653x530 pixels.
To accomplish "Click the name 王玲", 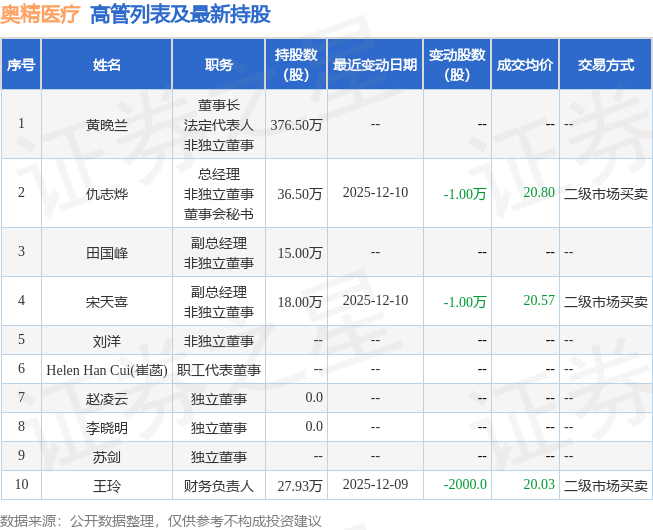I will click(107, 486).
